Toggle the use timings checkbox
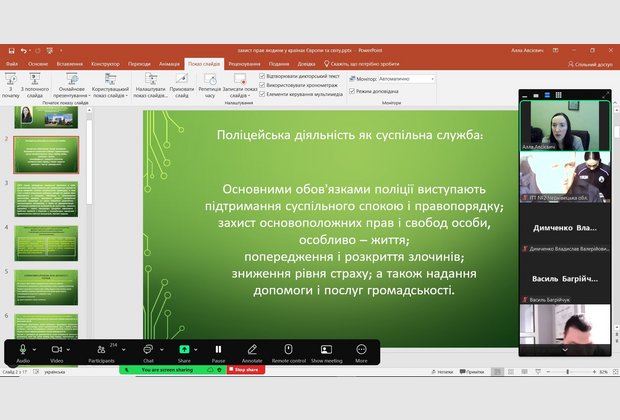The width and height of the screenshot is (620, 420). point(263,84)
